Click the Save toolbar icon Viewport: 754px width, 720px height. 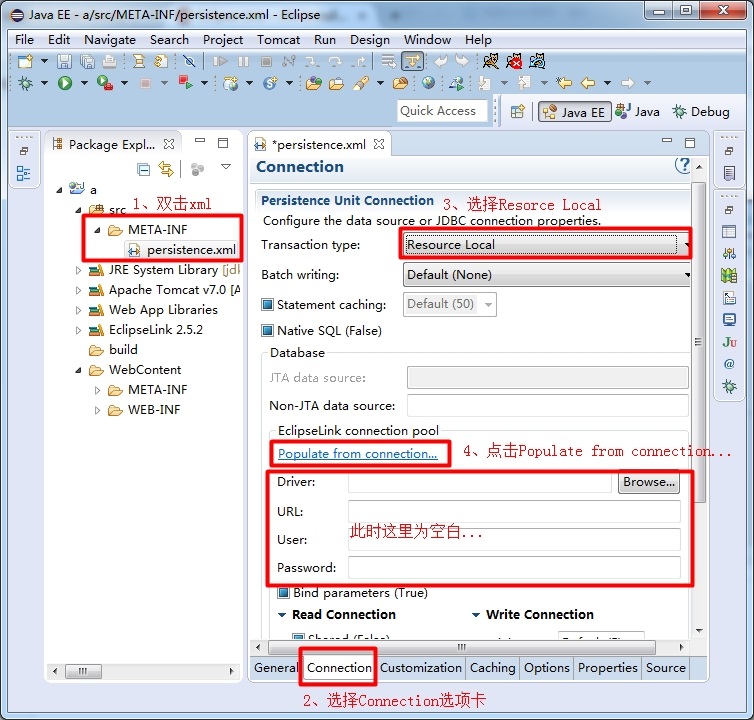pos(64,61)
